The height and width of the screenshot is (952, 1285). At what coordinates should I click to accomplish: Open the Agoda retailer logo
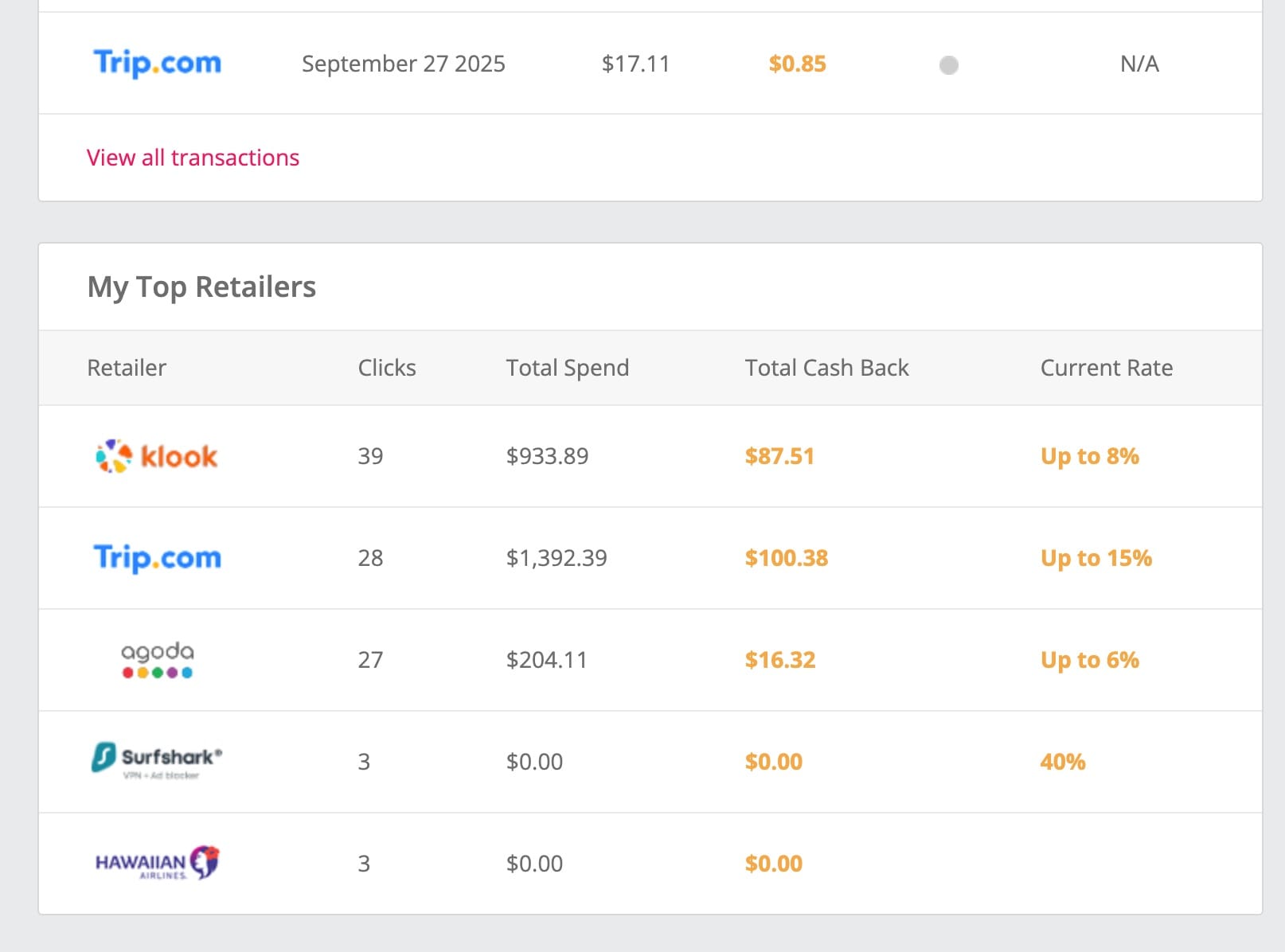click(157, 660)
